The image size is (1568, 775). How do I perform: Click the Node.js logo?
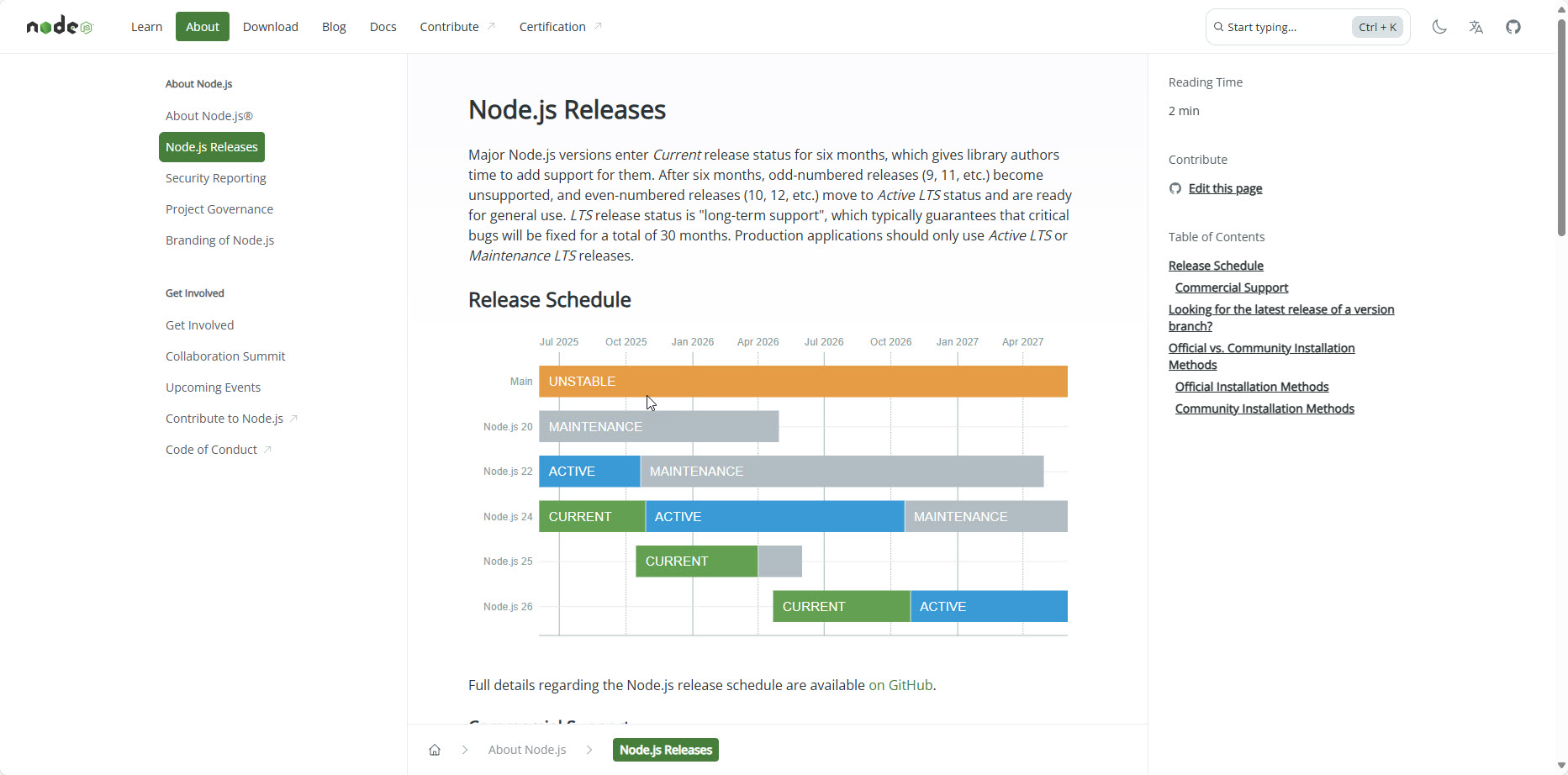tap(59, 26)
